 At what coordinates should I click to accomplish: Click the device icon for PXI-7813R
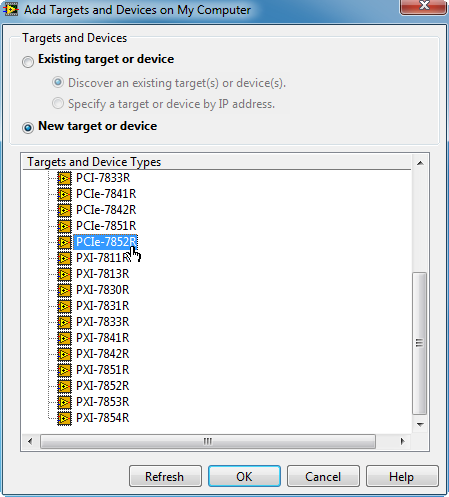(x=64, y=274)
